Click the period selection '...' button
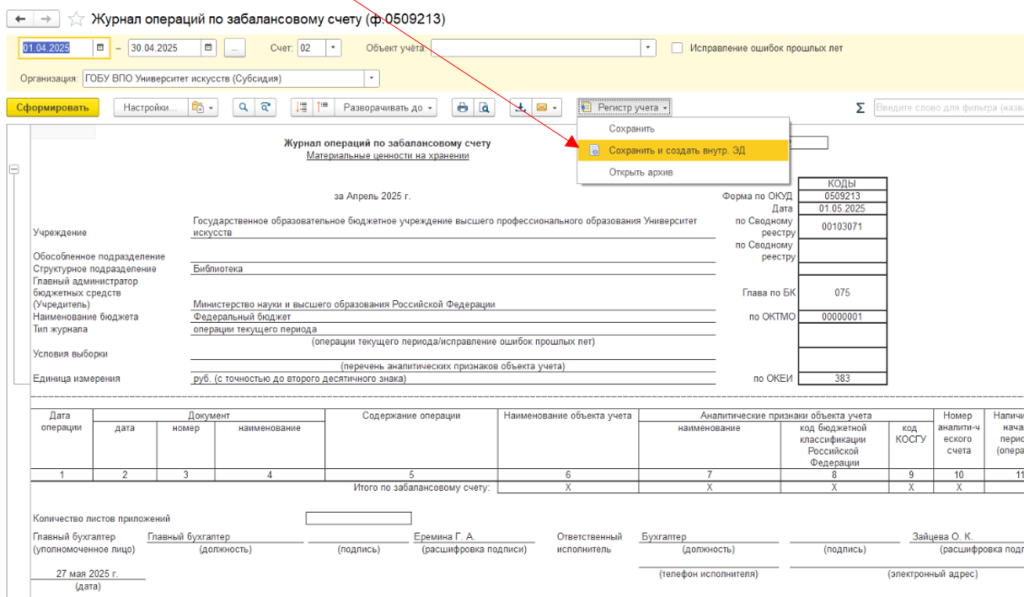1024x597 pixels. click(234, 48)
